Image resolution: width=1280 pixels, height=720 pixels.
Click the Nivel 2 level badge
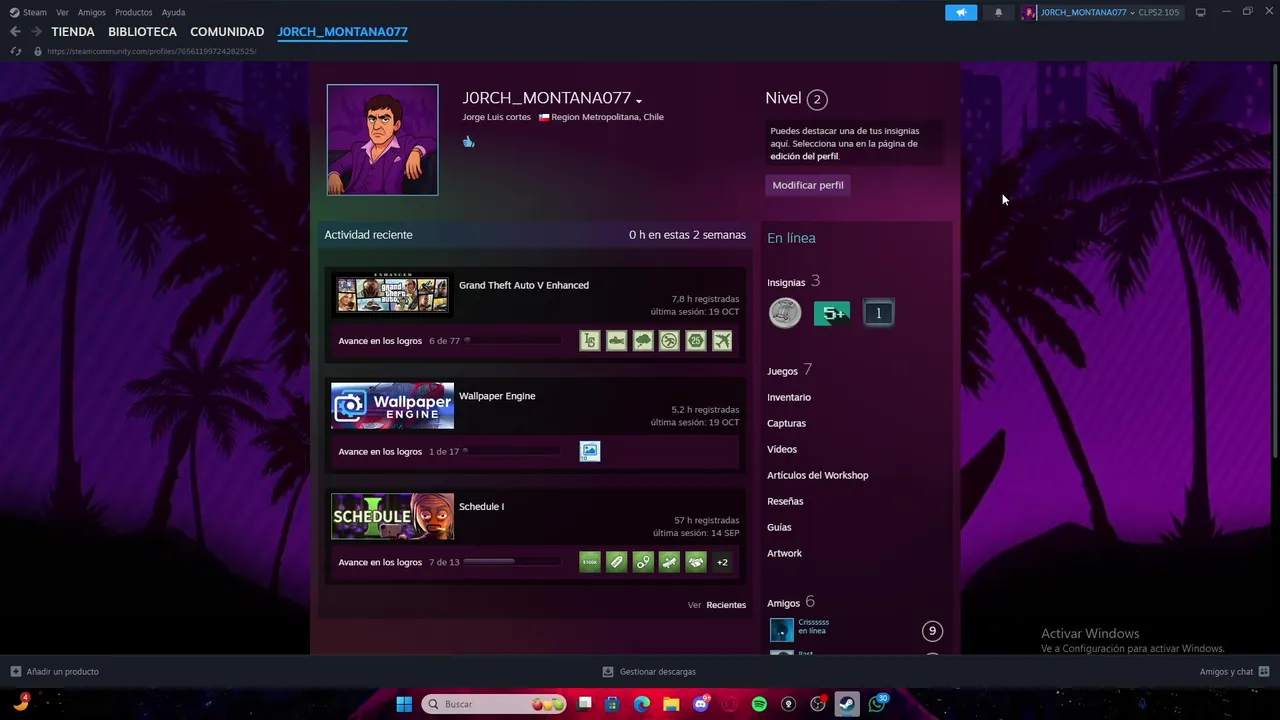[x=817, y=99]
